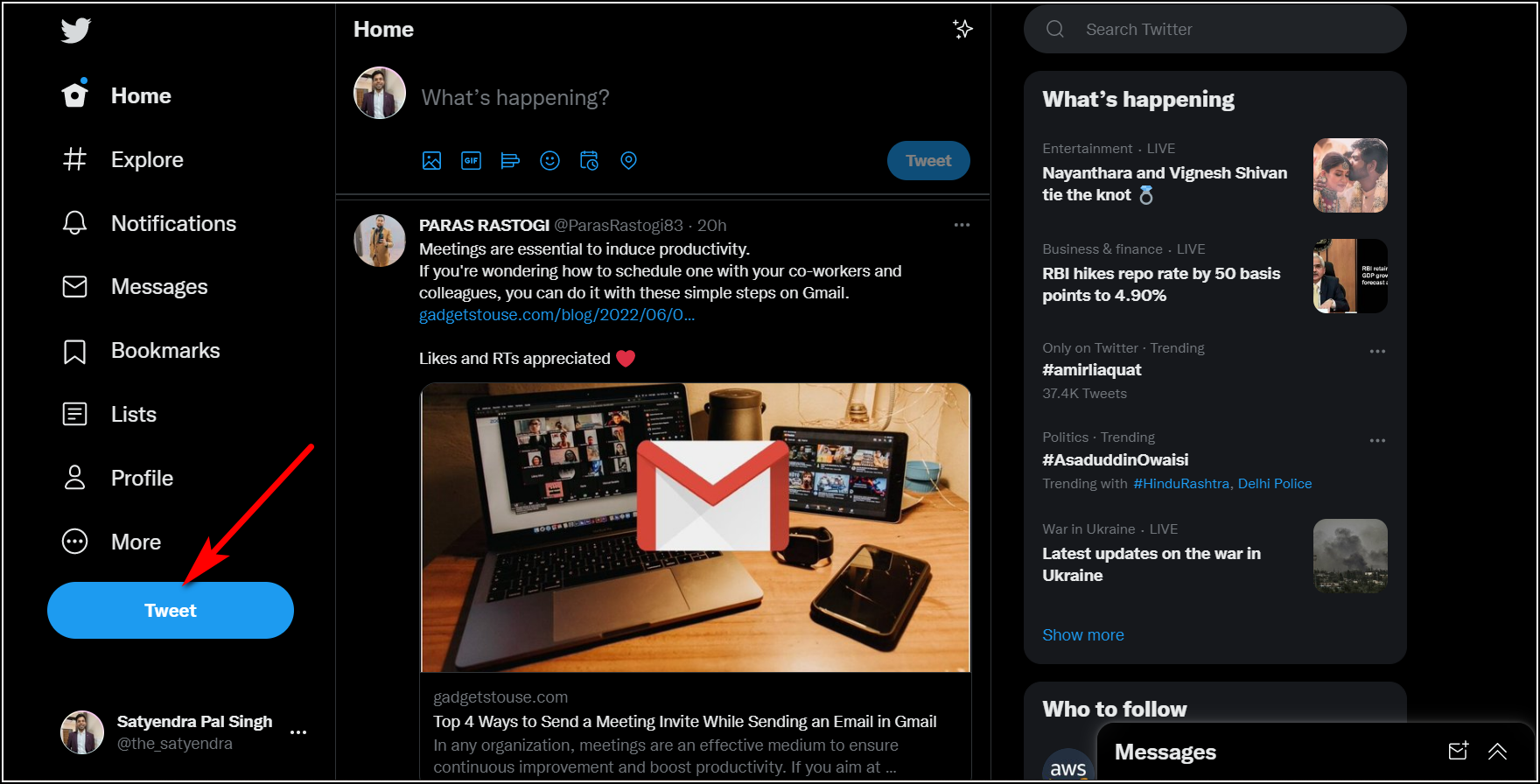Open account menu dots beside Satyendra Pal Singh
1540x784 pixels.
298,732
